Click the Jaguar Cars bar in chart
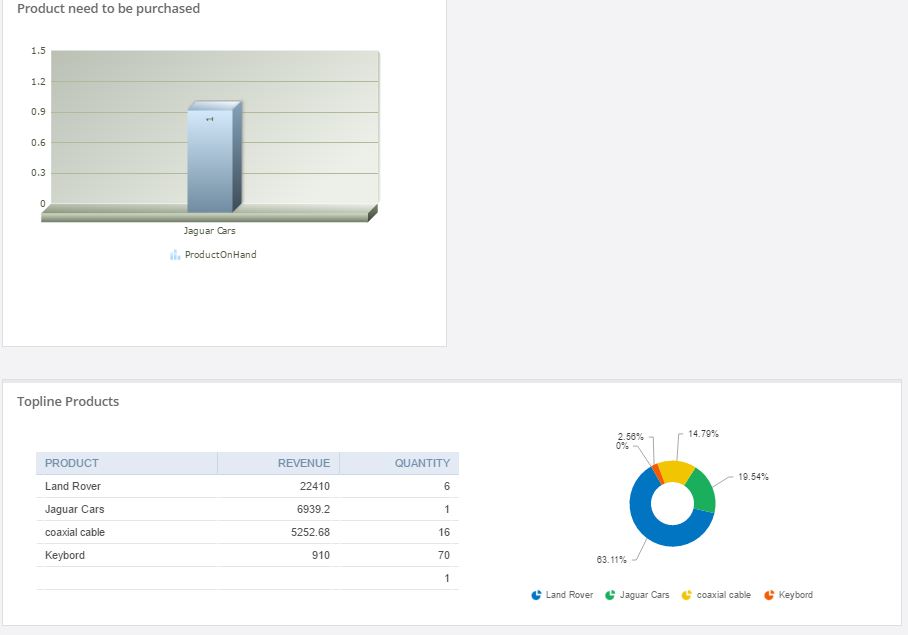The image size is (908, 635). pyautogui.click(x=214, y=157)
